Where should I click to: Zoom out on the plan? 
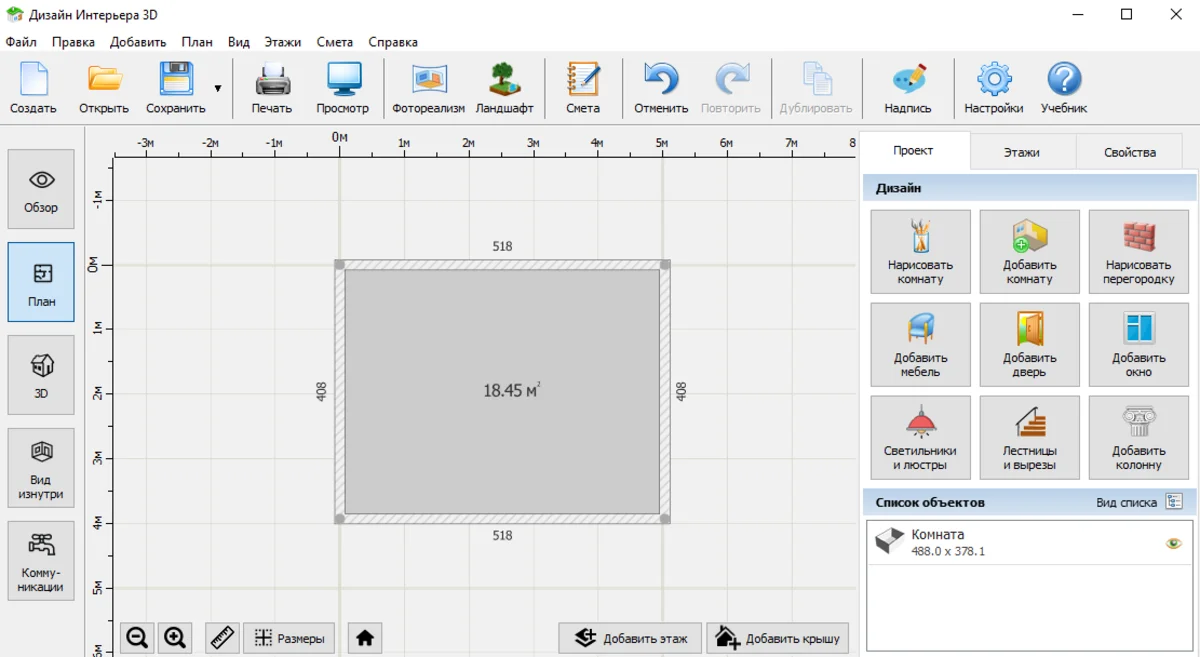pos(137,638)
